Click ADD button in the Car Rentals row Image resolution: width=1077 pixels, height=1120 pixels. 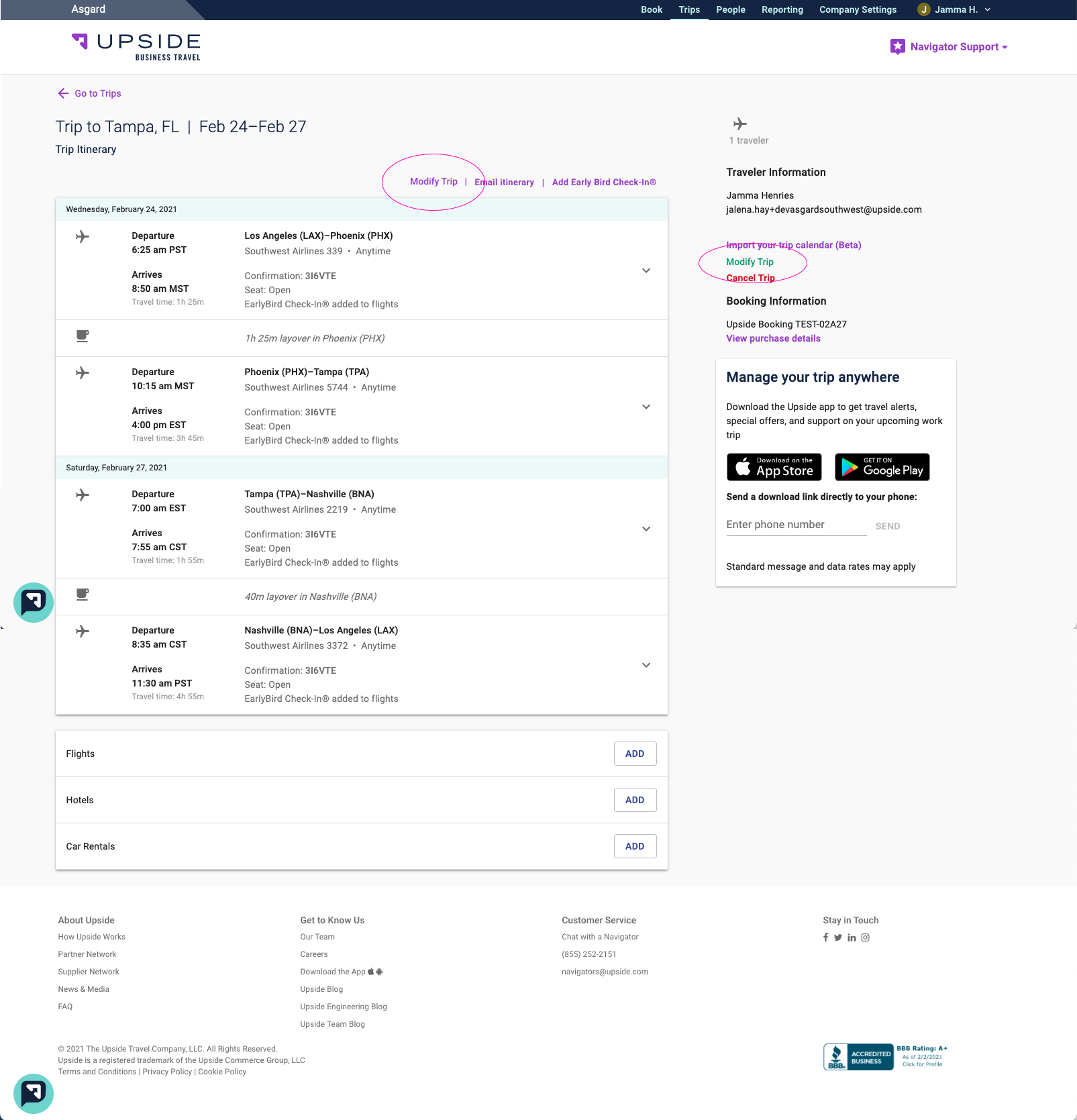(635, 846)
